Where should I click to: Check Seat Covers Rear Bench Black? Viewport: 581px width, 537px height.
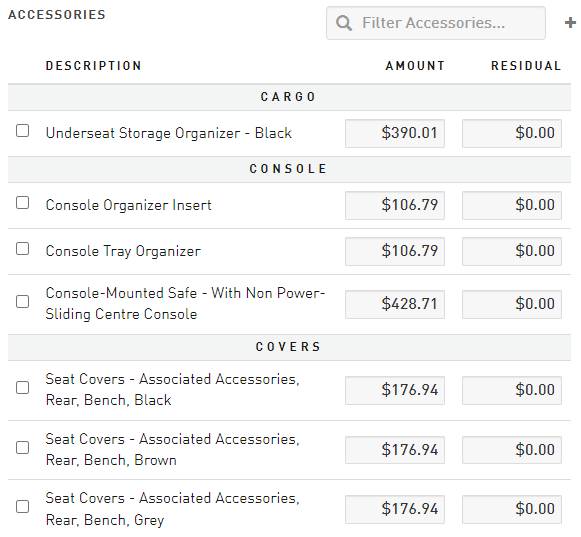point(23,388)
